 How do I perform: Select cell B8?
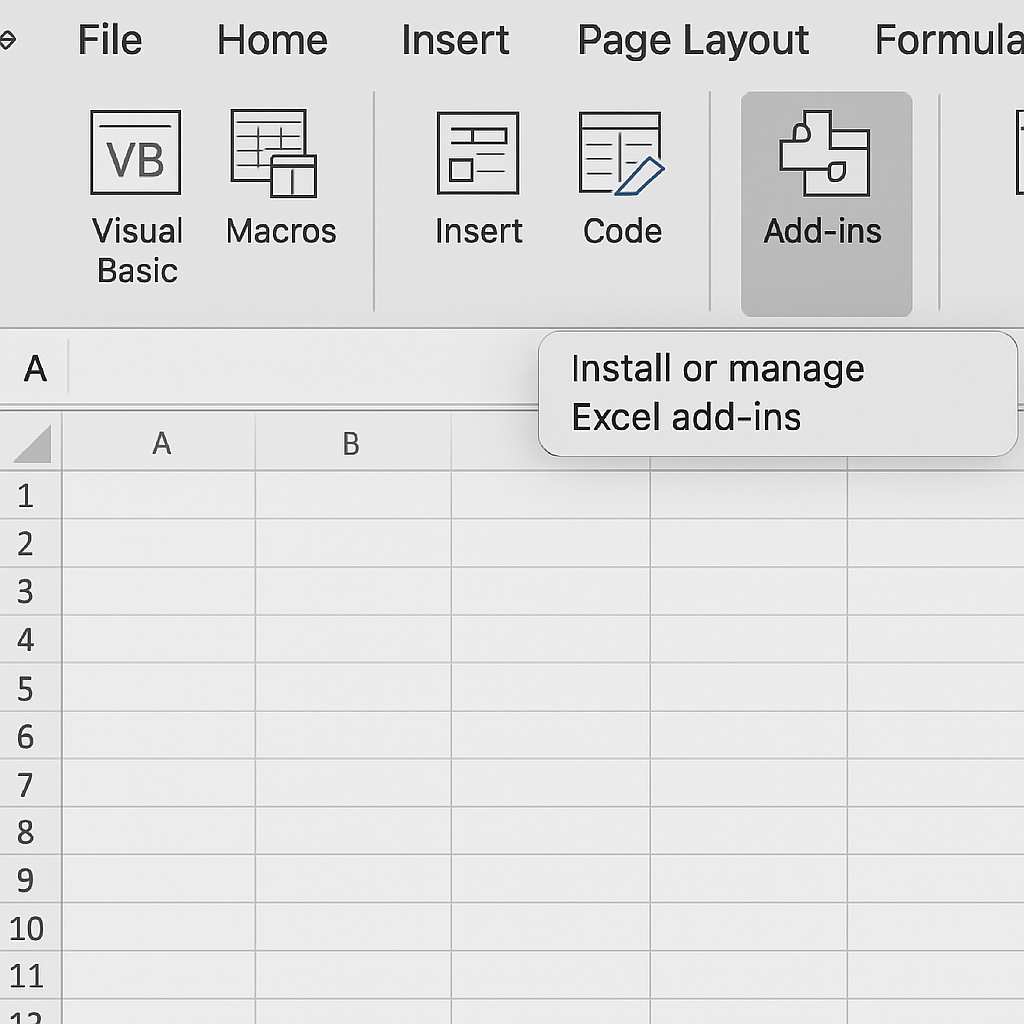click(353, 831)
